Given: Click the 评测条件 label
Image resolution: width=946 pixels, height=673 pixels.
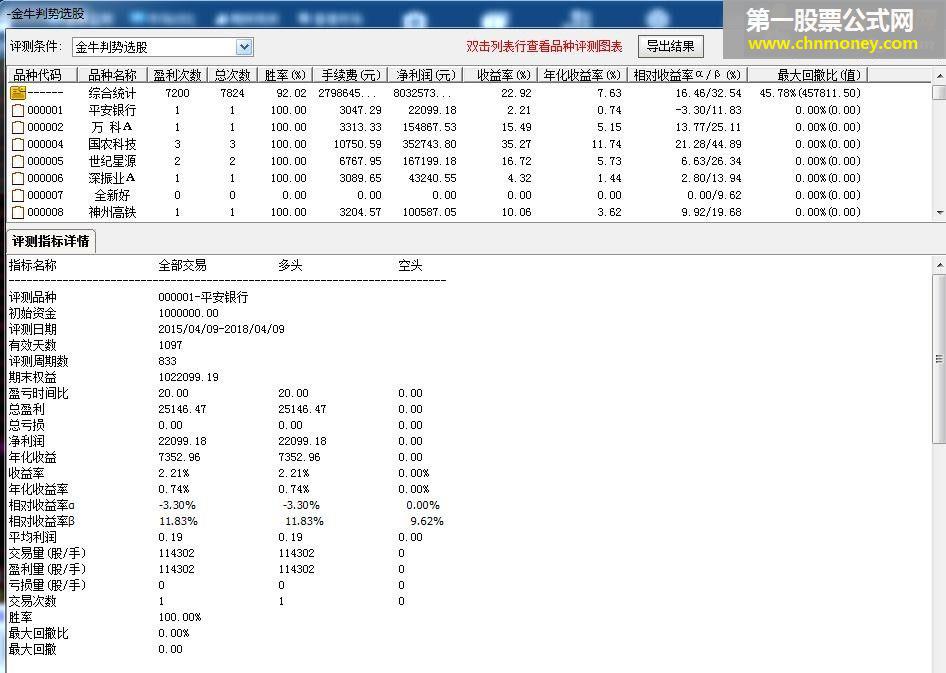Looking at the screenshot, I should click(35, 46).
